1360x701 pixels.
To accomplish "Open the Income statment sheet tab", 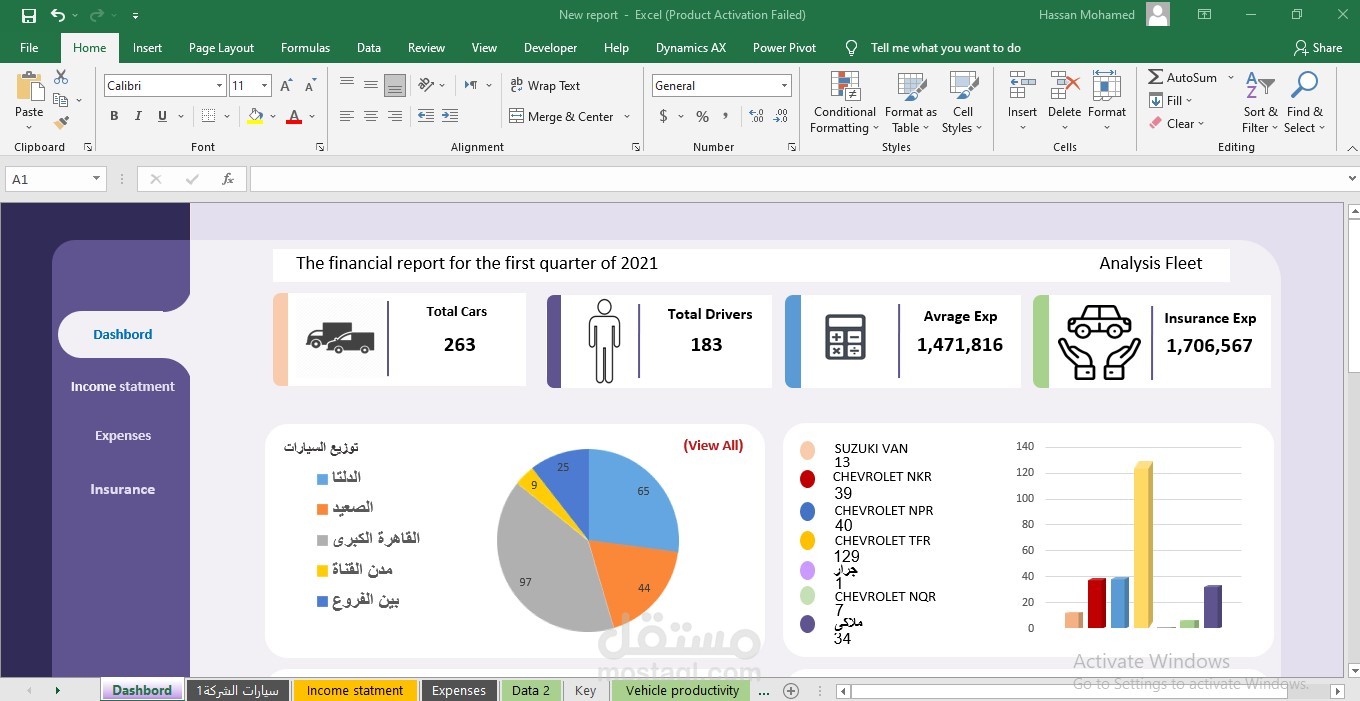I will coord(355,690).
